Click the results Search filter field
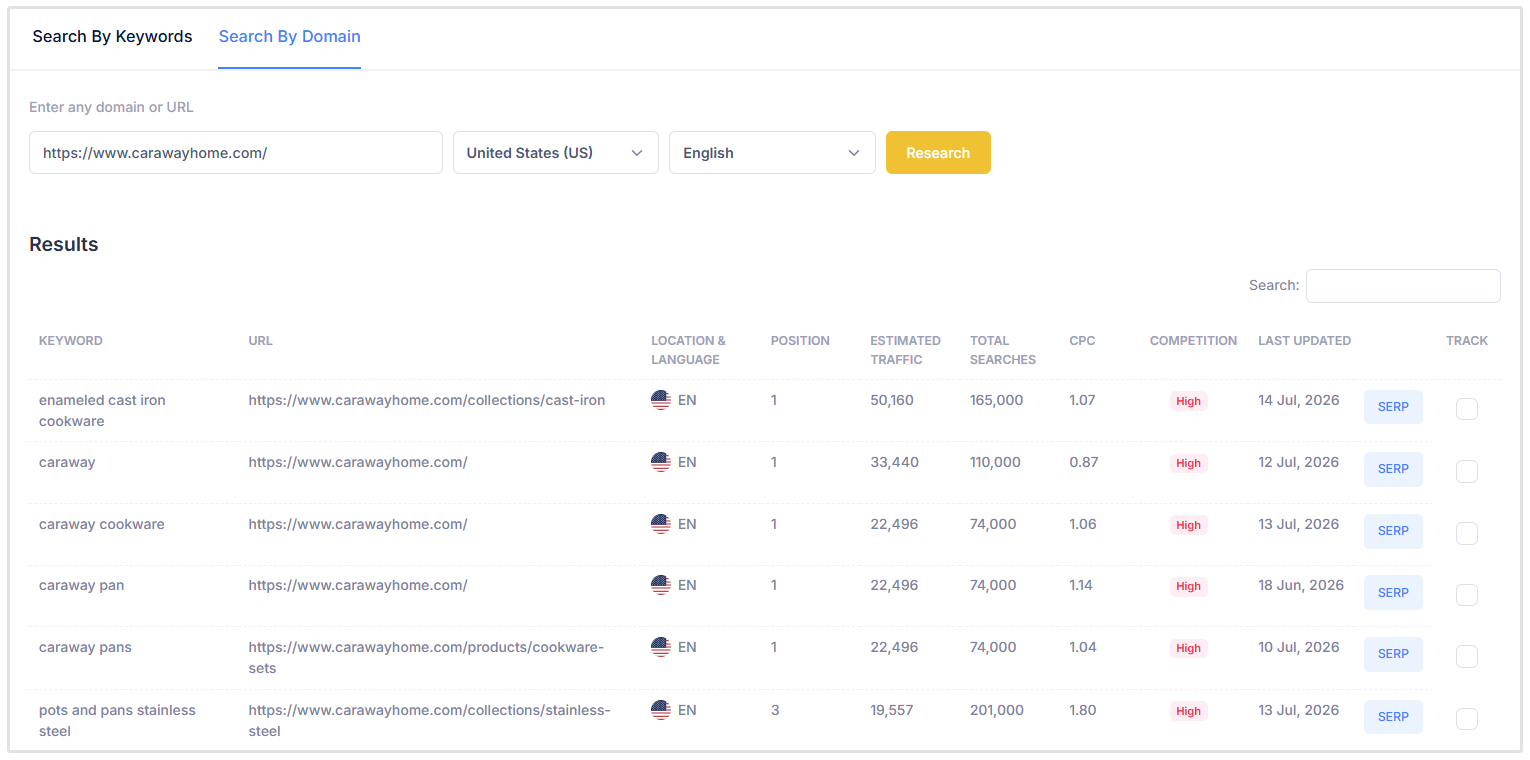The image size is (1530, 760). pos(1403,286)
